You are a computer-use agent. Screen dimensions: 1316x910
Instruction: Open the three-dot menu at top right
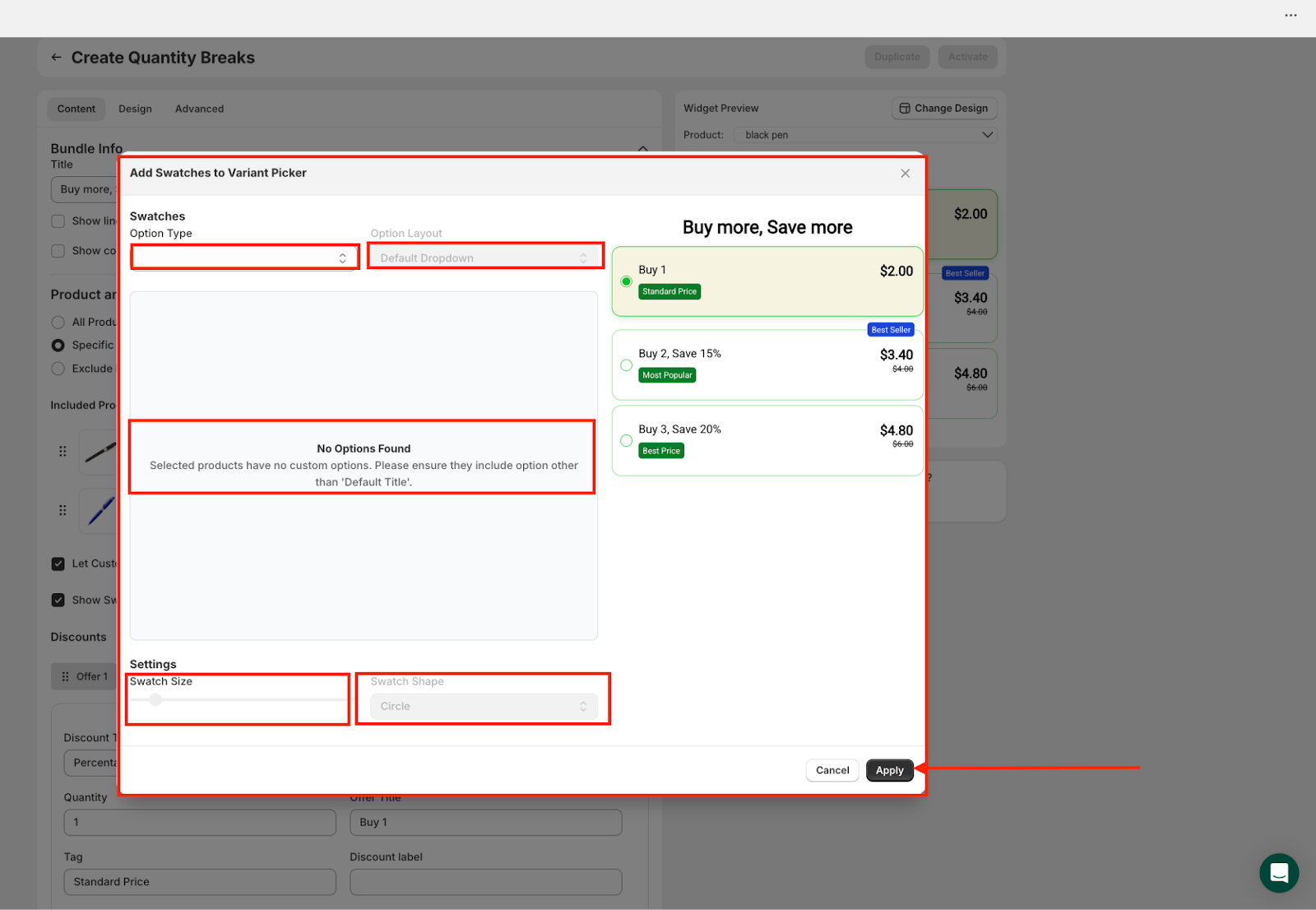(1291, 16)
